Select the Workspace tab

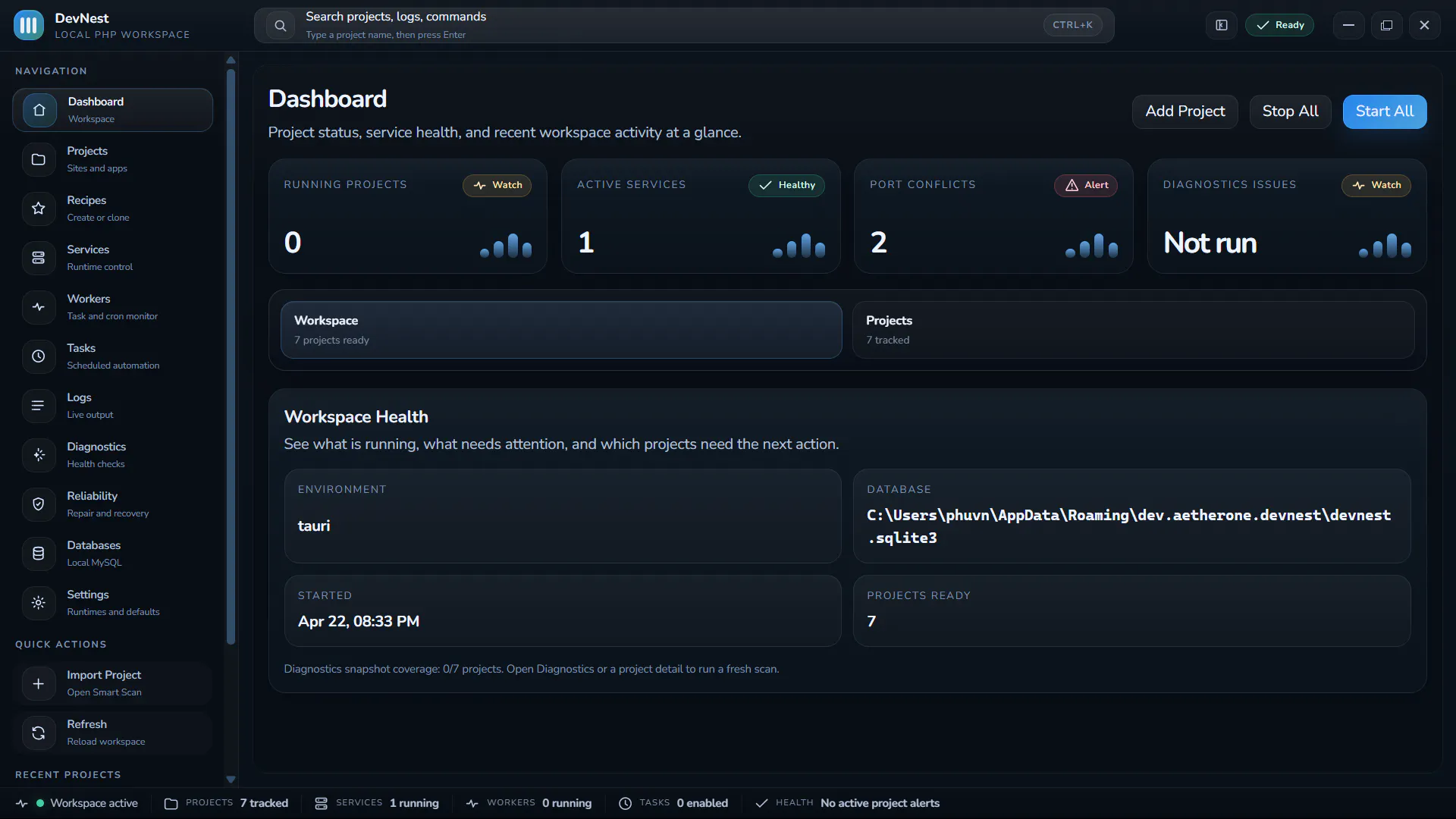[561, 330]
